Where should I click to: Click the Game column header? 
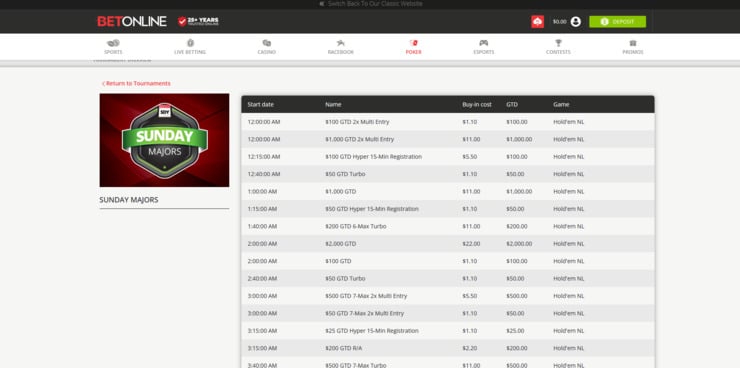[x=561, y=105]
